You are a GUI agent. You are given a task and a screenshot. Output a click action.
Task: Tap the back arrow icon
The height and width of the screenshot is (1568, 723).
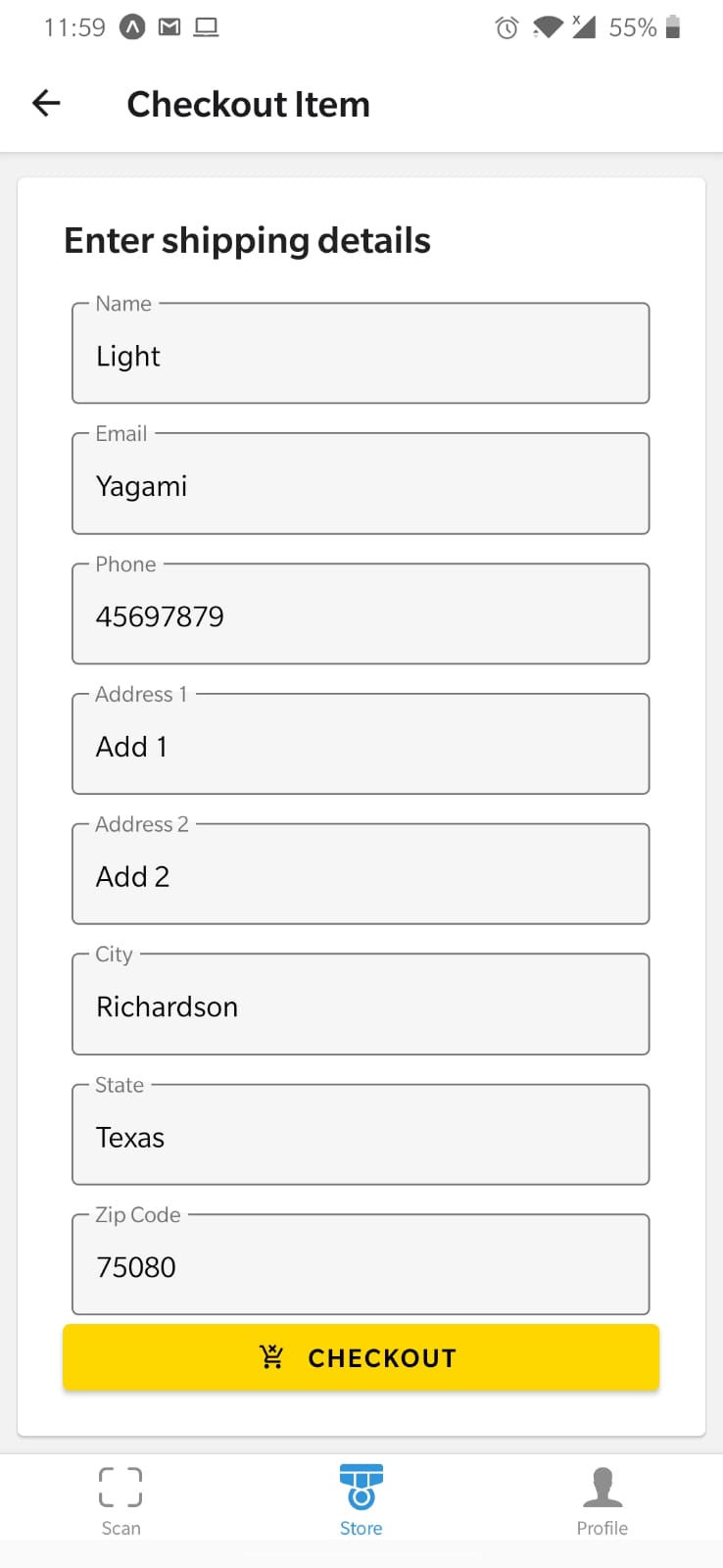[x=46, y=103]
